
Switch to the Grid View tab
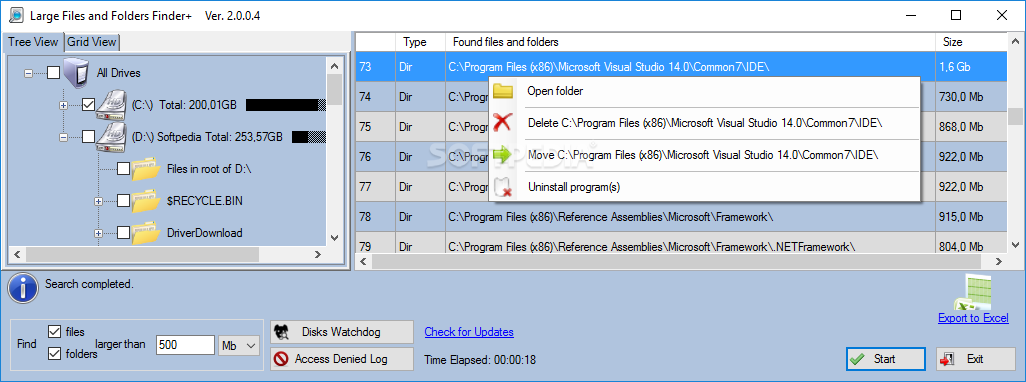(92, 42)
